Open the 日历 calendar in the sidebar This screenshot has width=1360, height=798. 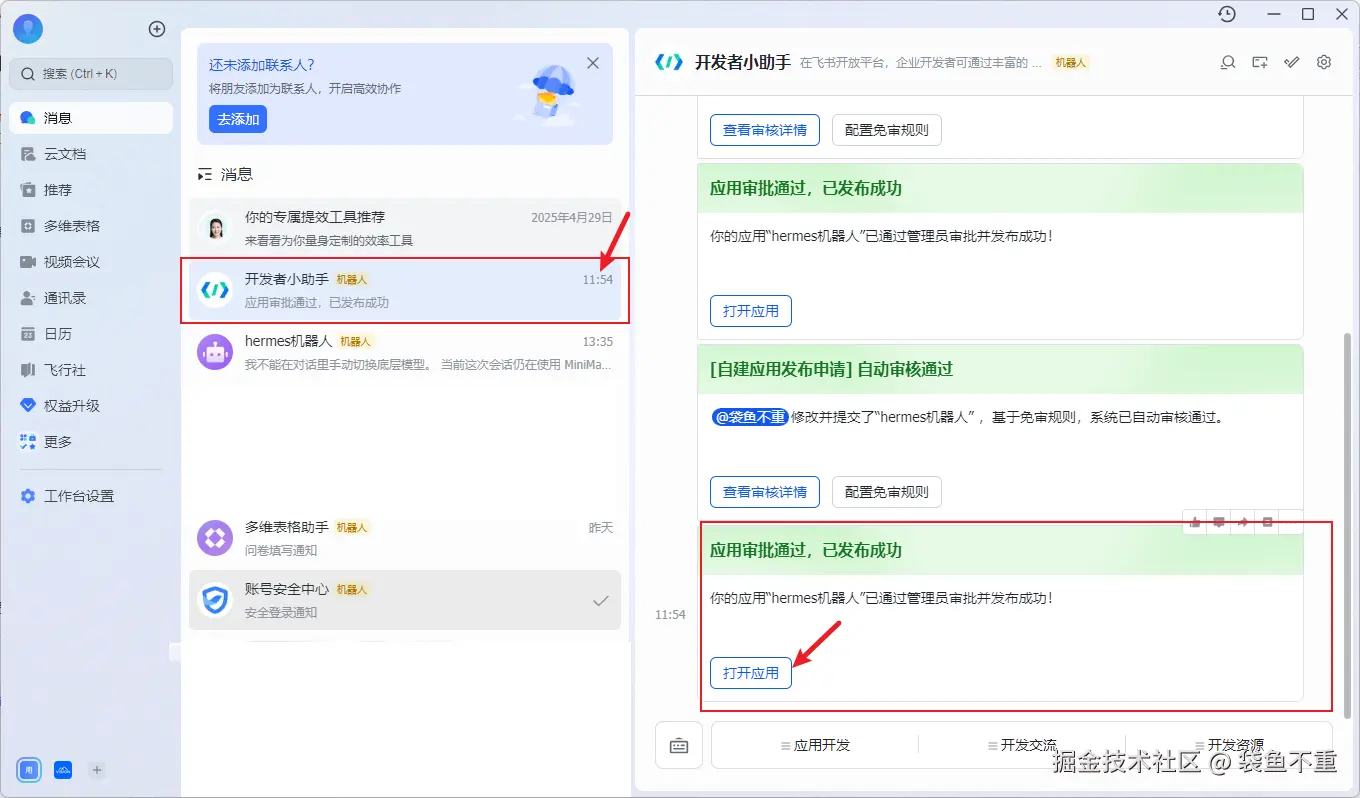pyautogui.click(x=91, y=334)
